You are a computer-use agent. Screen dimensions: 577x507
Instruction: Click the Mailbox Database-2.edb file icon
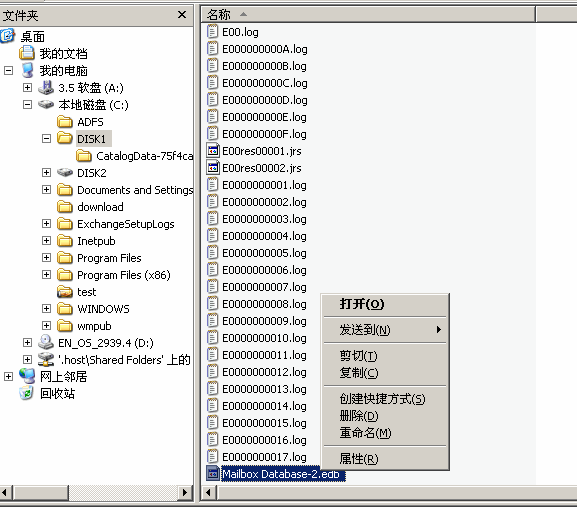(x=212, y=474)
